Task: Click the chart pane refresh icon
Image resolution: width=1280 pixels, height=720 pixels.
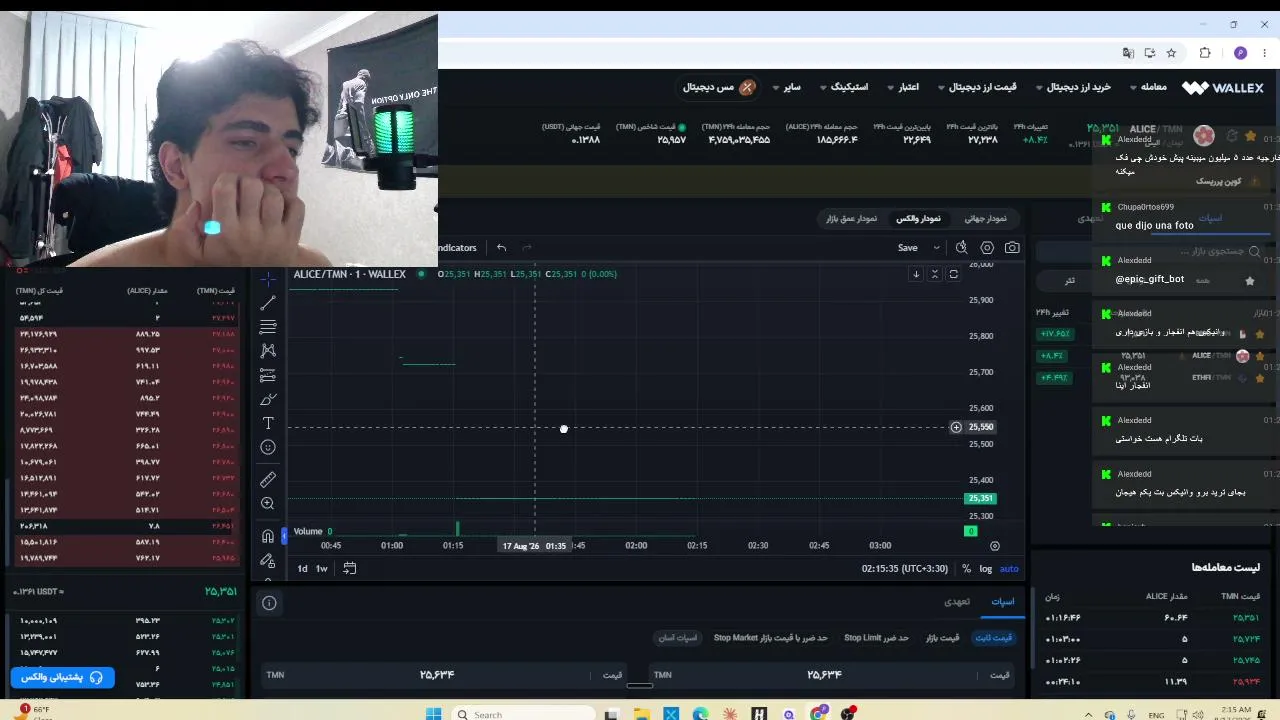Action: coord(953,274)
